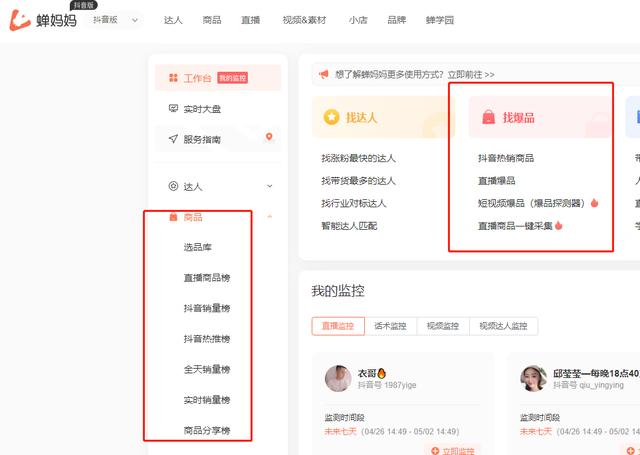Click 立即监控 button on 衣哥 card
Screen dimensions: 640x455
click(x=453, y=450)
